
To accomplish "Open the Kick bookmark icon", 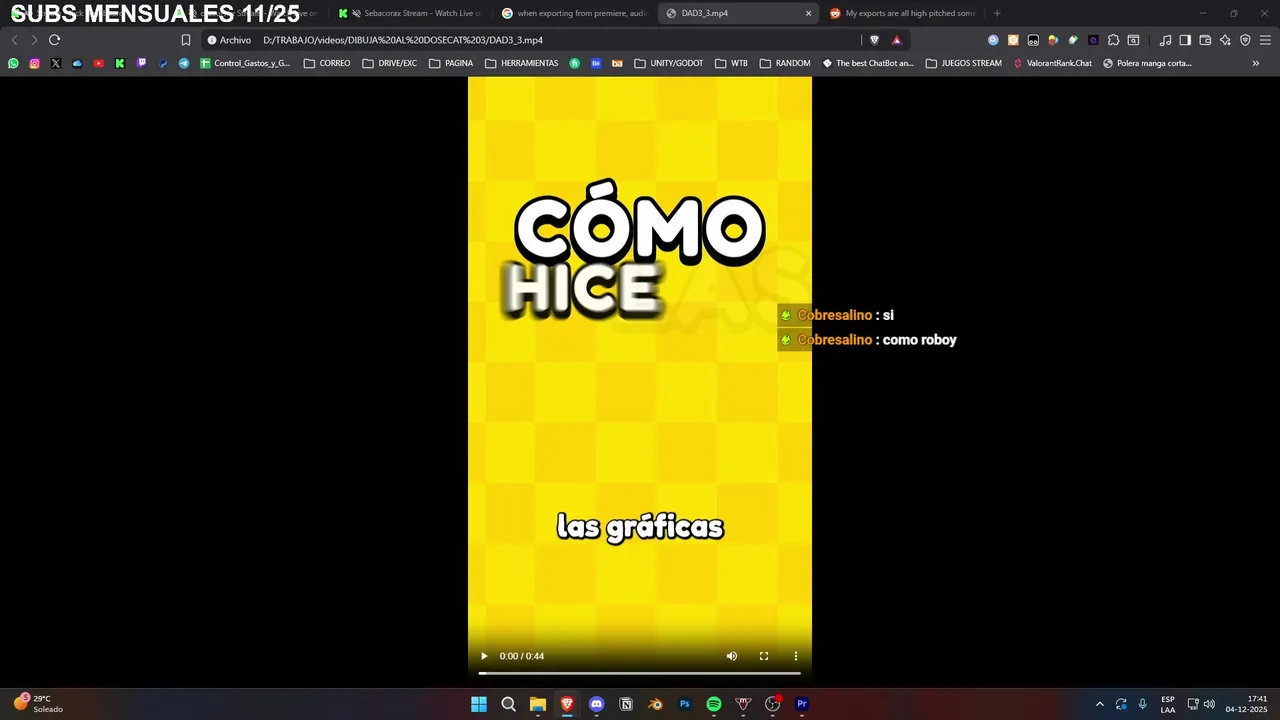I will tap(120, 63).
